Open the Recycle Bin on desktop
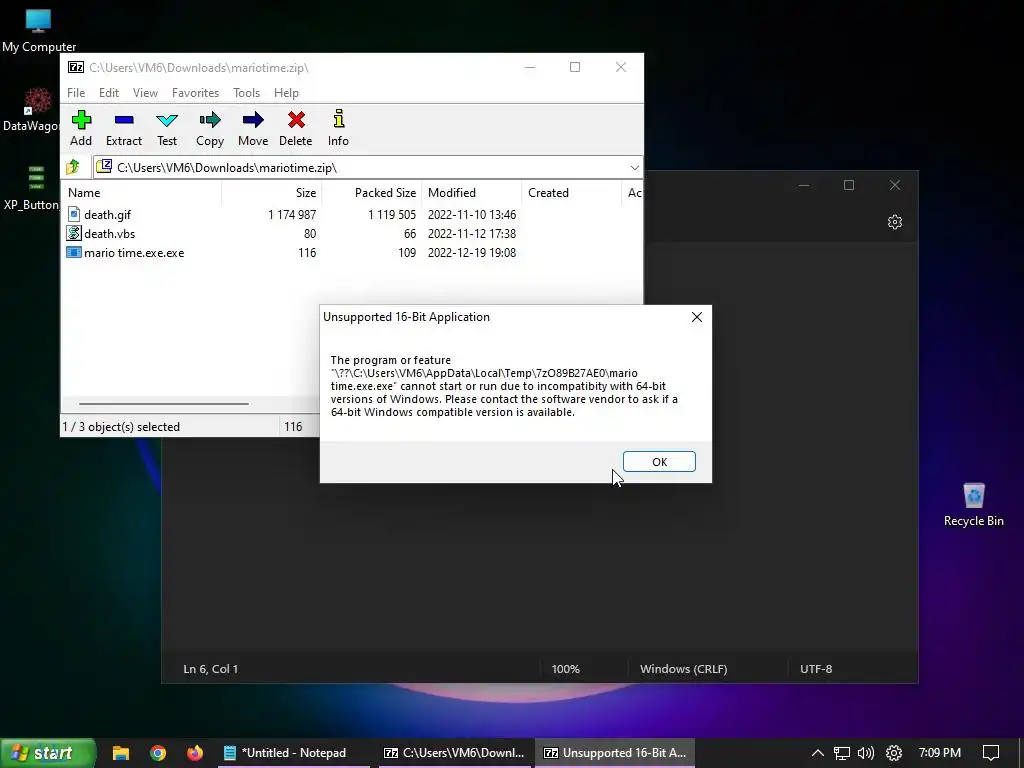Screen dimensions: 1024x768 pos(973,504)
